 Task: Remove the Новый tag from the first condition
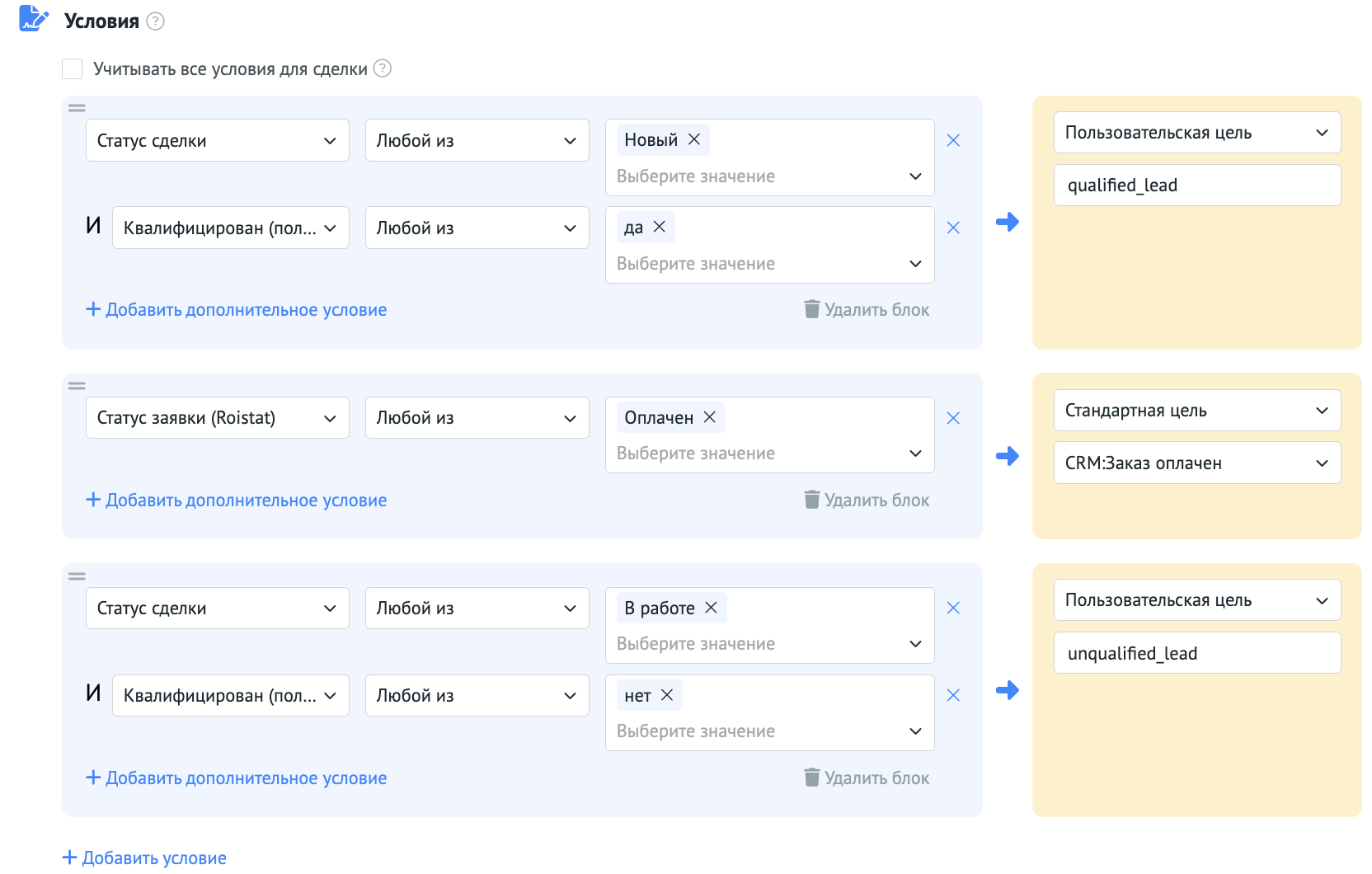tap(694, 139)
